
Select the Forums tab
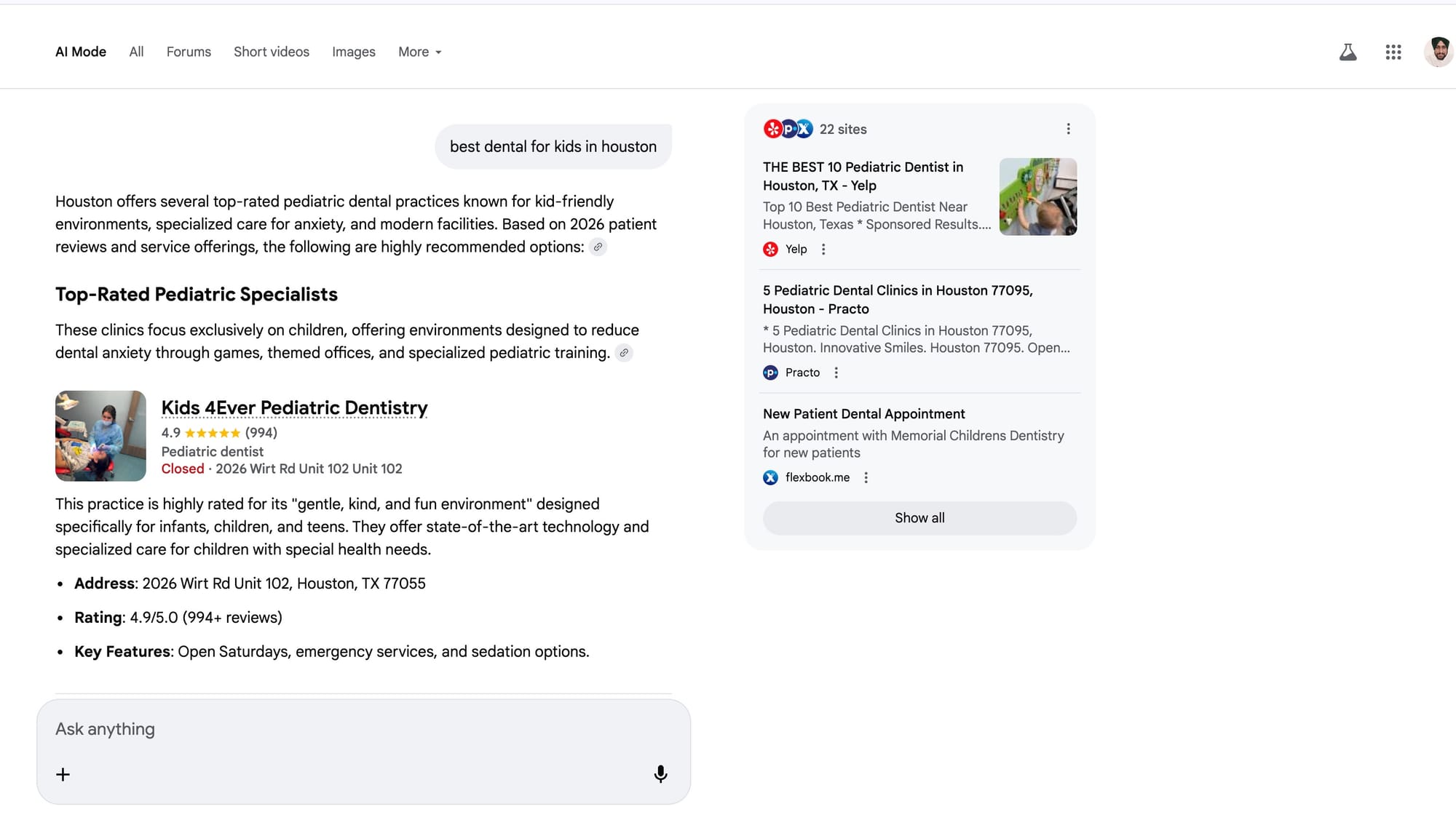coord(189,52)
